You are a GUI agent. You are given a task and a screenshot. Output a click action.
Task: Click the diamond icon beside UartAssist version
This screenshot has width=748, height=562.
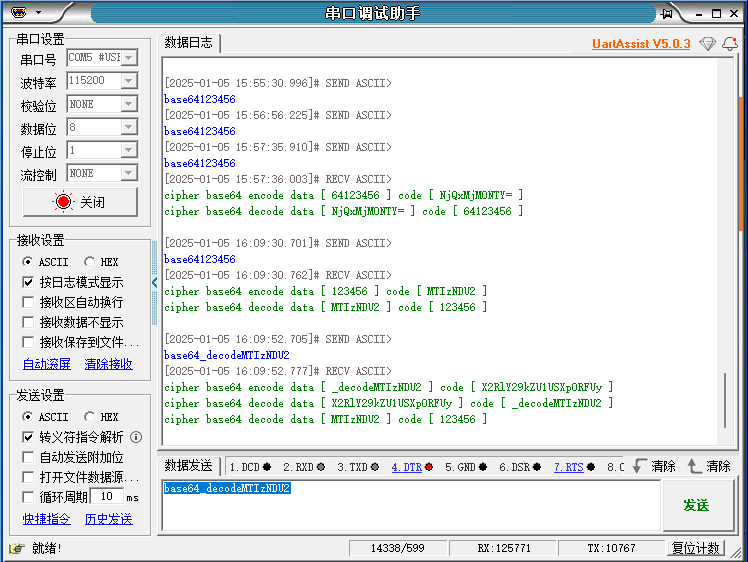coord(707,44)
